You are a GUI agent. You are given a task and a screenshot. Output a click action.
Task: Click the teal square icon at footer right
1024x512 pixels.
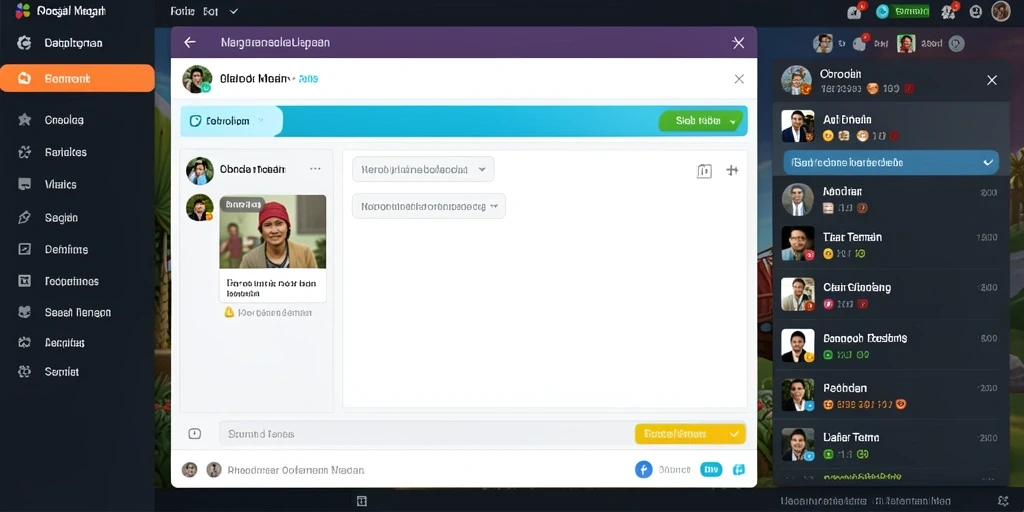739,470
